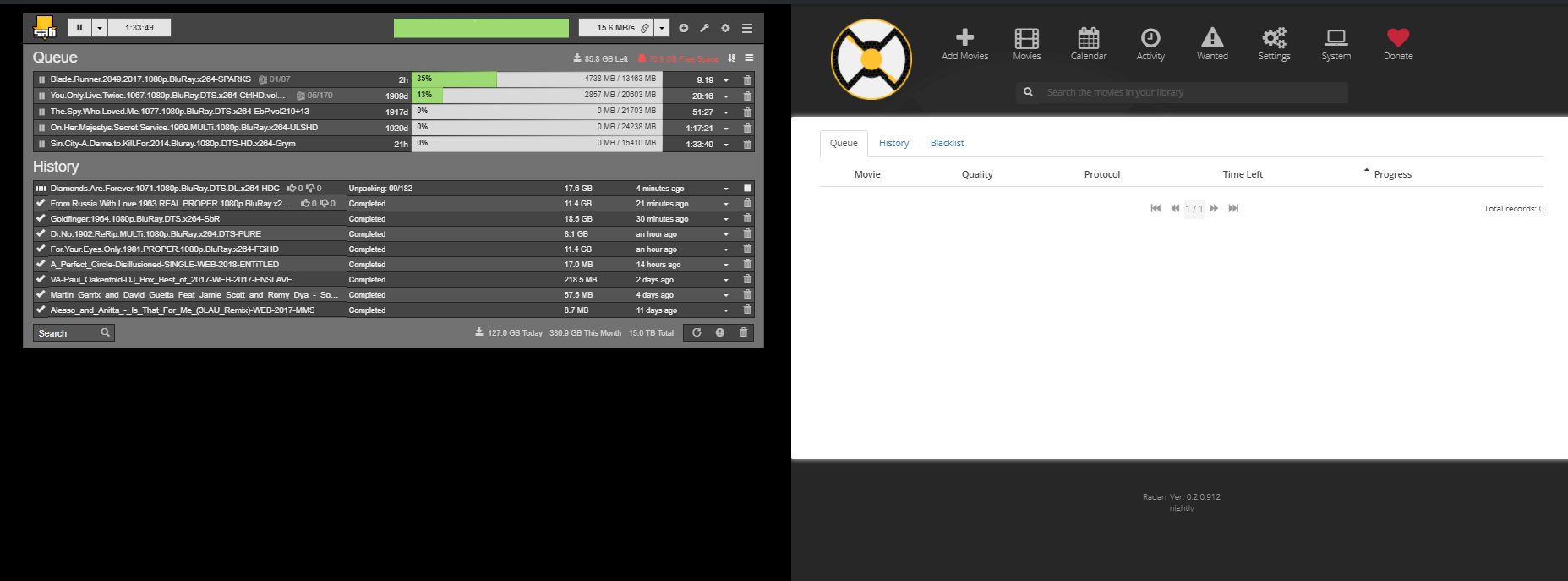Screen dimensions: 1568x581
Task: Purge history with the bottom trash icon
Action: [744, 332]
